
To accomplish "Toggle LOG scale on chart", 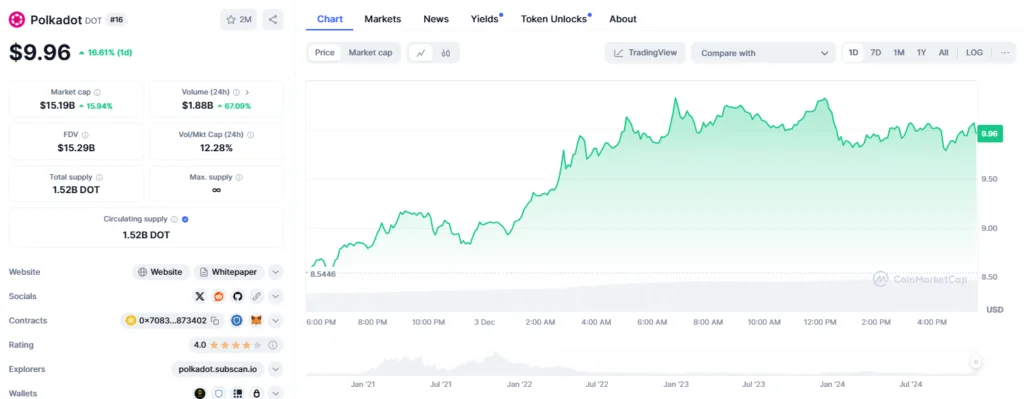I will coord(974,53).
